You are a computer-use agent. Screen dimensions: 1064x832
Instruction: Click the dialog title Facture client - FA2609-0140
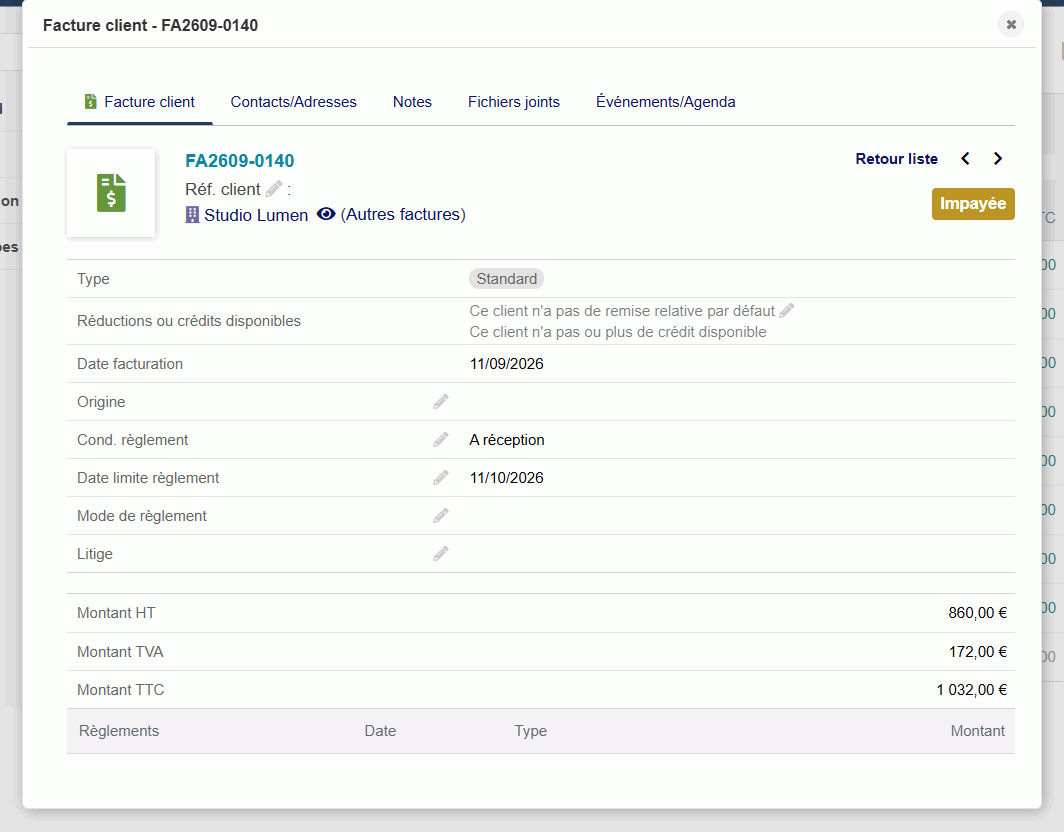[x=151, y=25]
